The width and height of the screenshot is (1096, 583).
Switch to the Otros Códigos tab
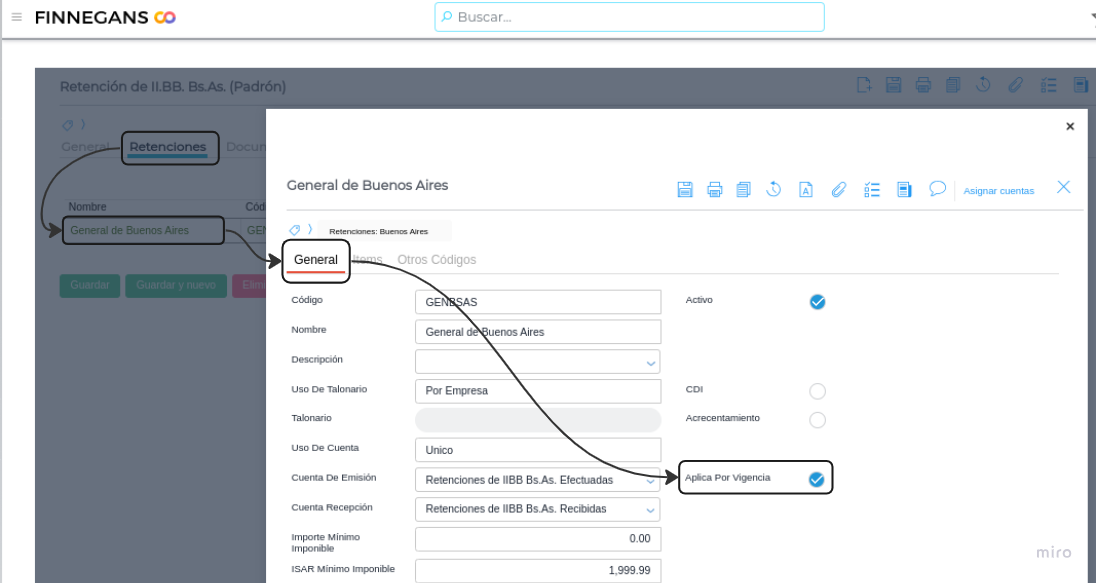coord(436,260)
